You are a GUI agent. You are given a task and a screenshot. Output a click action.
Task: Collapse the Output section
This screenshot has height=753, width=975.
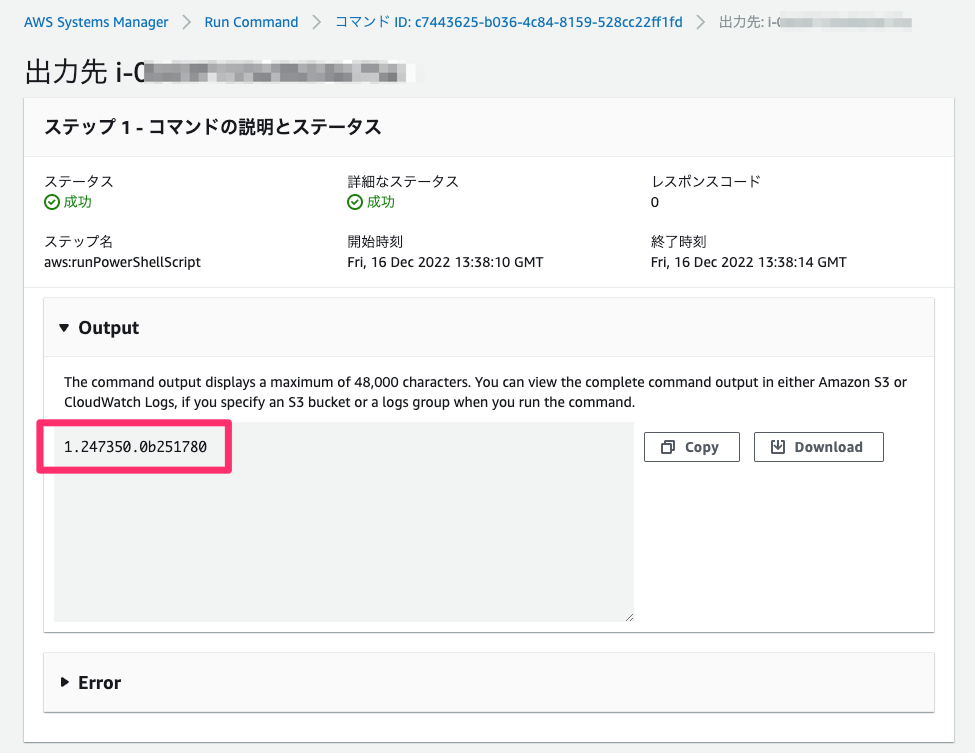pyautogui.click(x=67, y=327)
